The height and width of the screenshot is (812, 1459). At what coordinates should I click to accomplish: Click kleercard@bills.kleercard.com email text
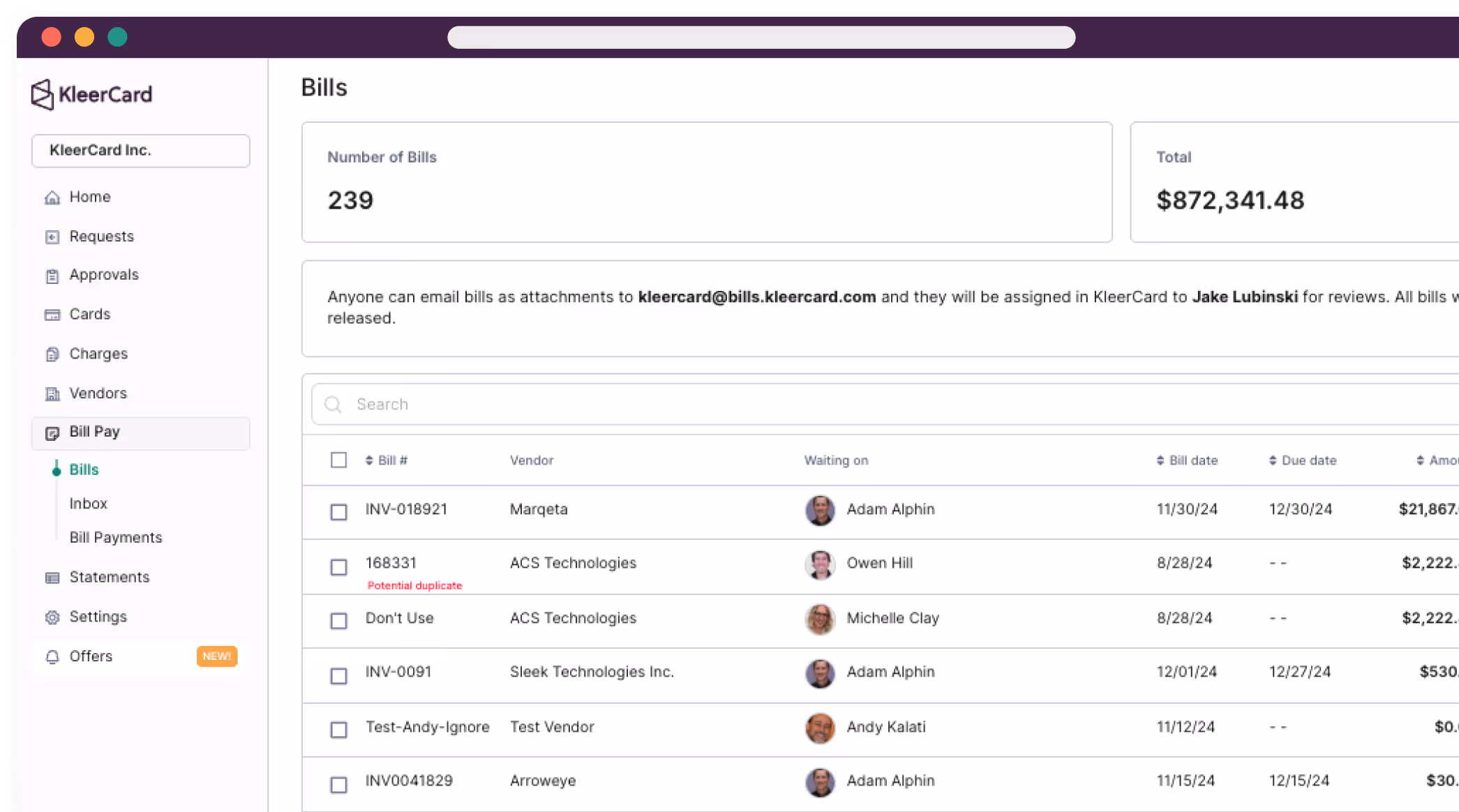(756, 297)
